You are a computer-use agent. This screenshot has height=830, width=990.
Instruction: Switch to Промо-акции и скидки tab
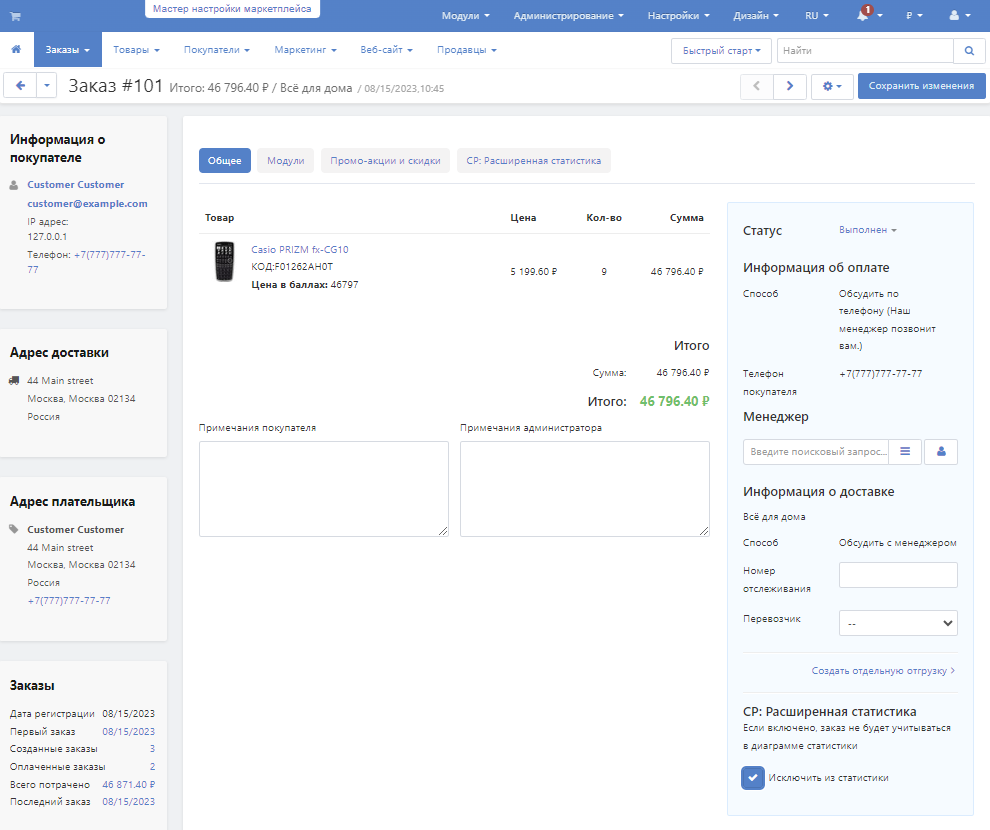tap(385, 161)
